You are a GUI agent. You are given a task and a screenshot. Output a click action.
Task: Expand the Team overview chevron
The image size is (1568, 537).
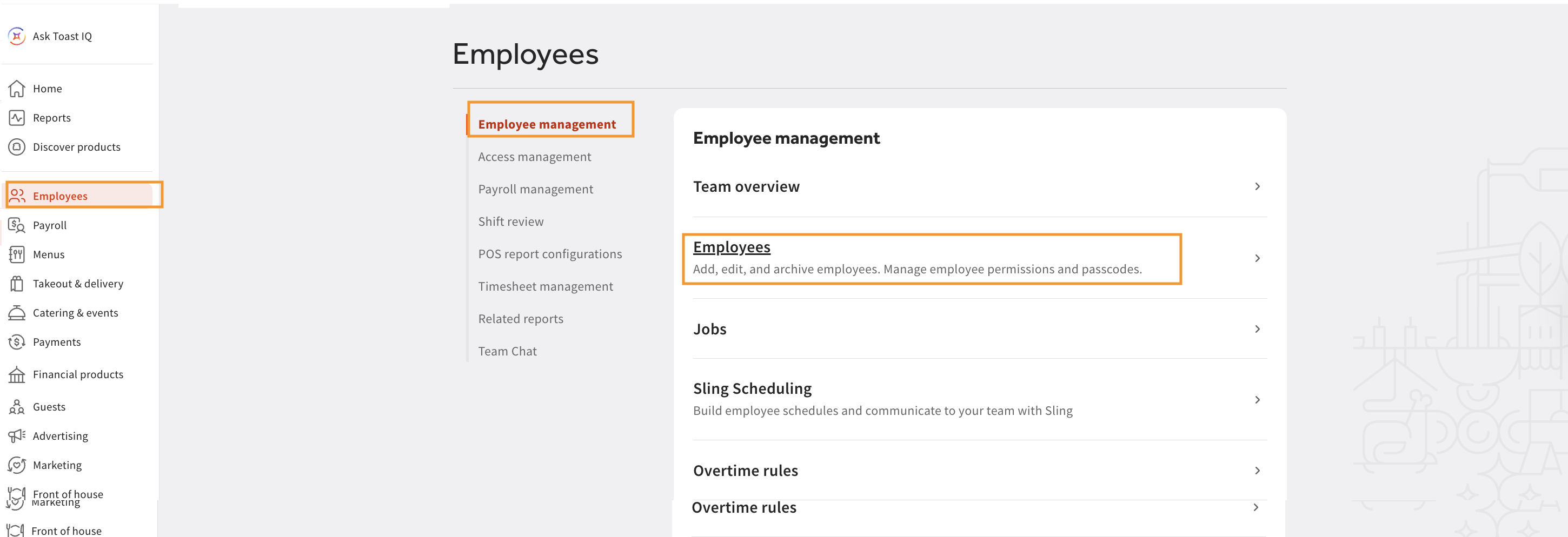1257,187
